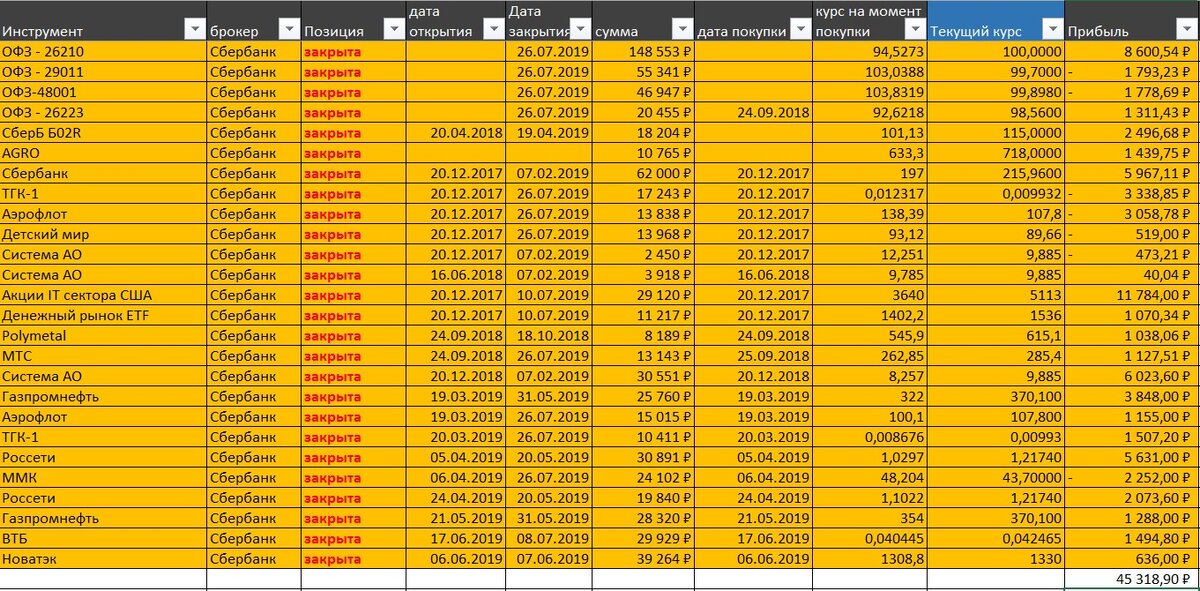Image resolution: width=1200 pixels, height=591 pixels.
Task: Select the closing date 19.04.2019 cell
Action: (x=548, y=132)
